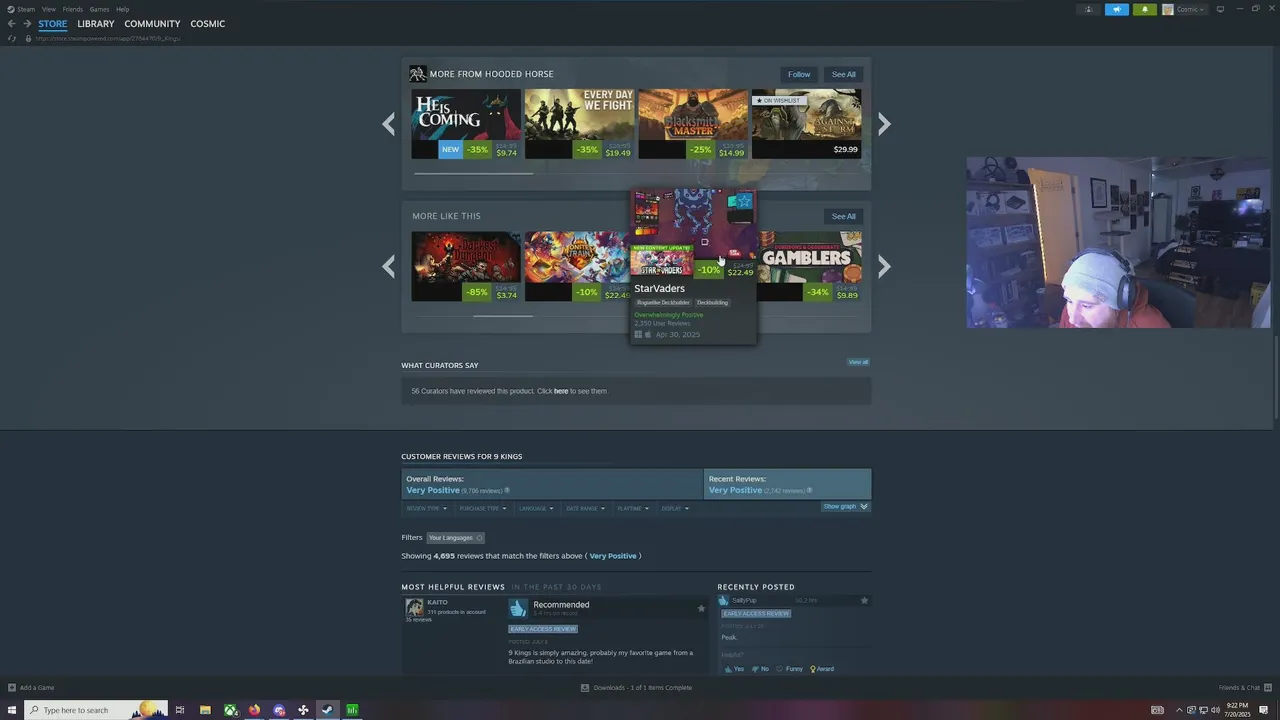Open the Windows Start menu
The image size is (1280, 720).
click(11, 710)
